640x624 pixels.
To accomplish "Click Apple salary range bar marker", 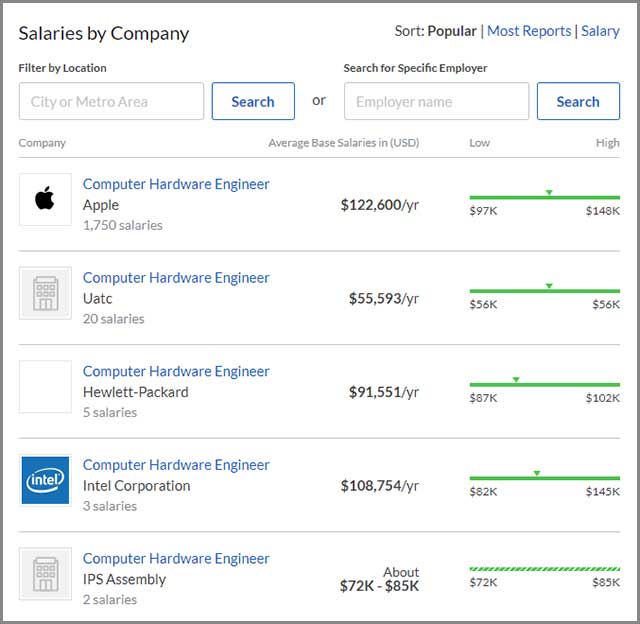I will pos(549,192).
